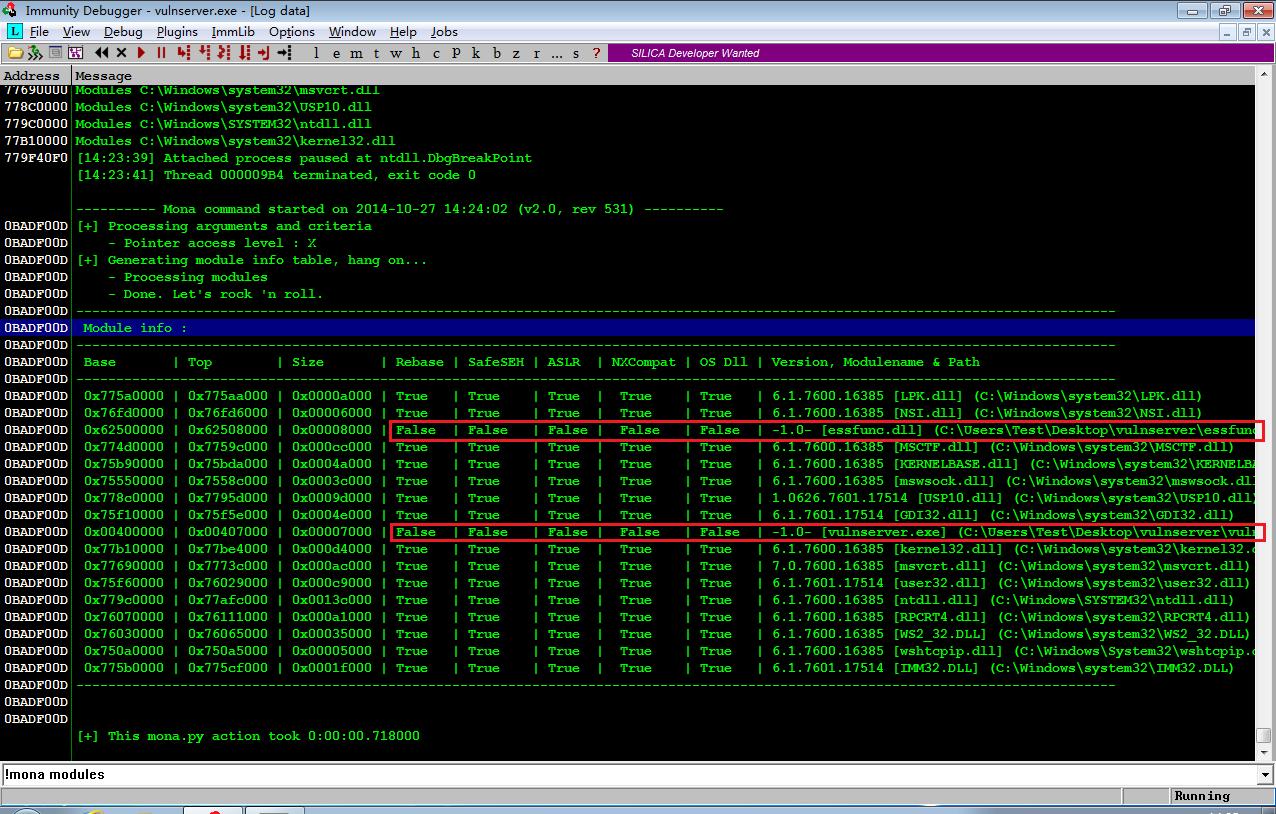Screen dimensions: 1276x814
Task: Click the Step over toolbar icon
Action: (204, 52)
